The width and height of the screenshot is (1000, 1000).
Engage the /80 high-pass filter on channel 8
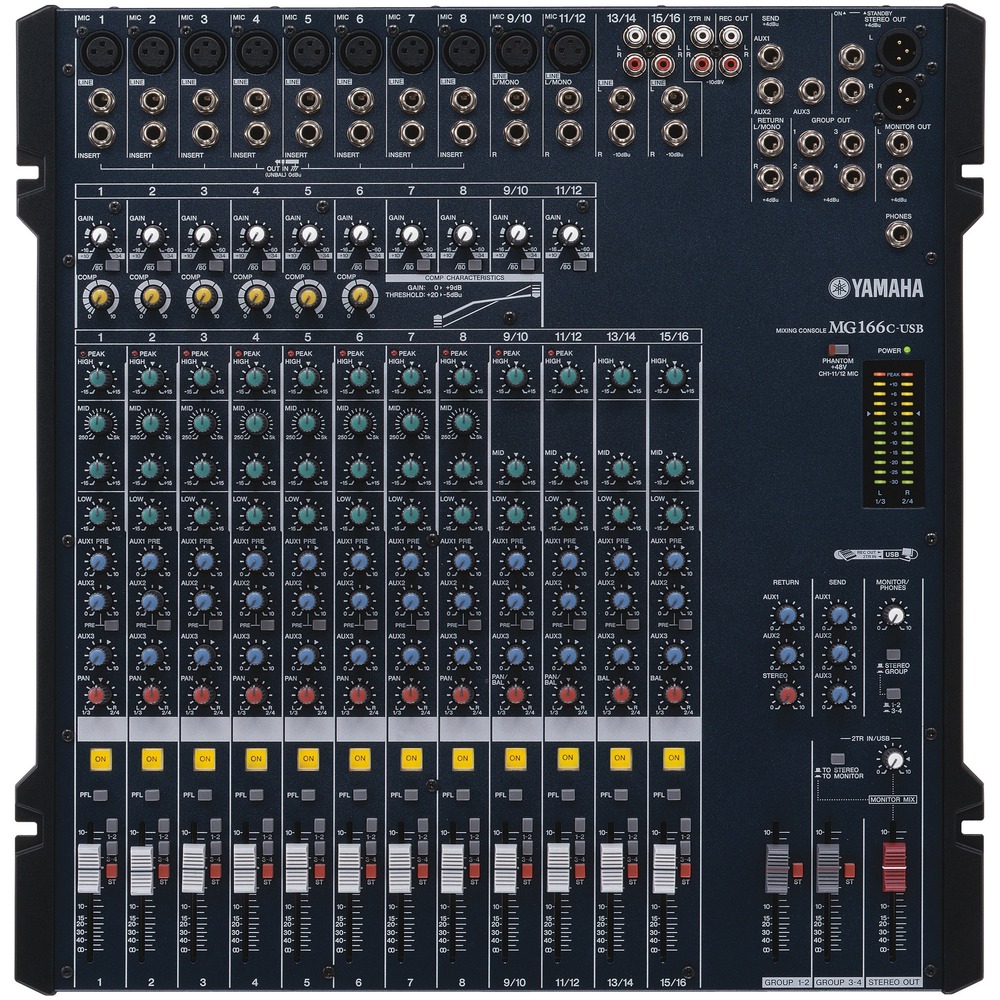476,266
